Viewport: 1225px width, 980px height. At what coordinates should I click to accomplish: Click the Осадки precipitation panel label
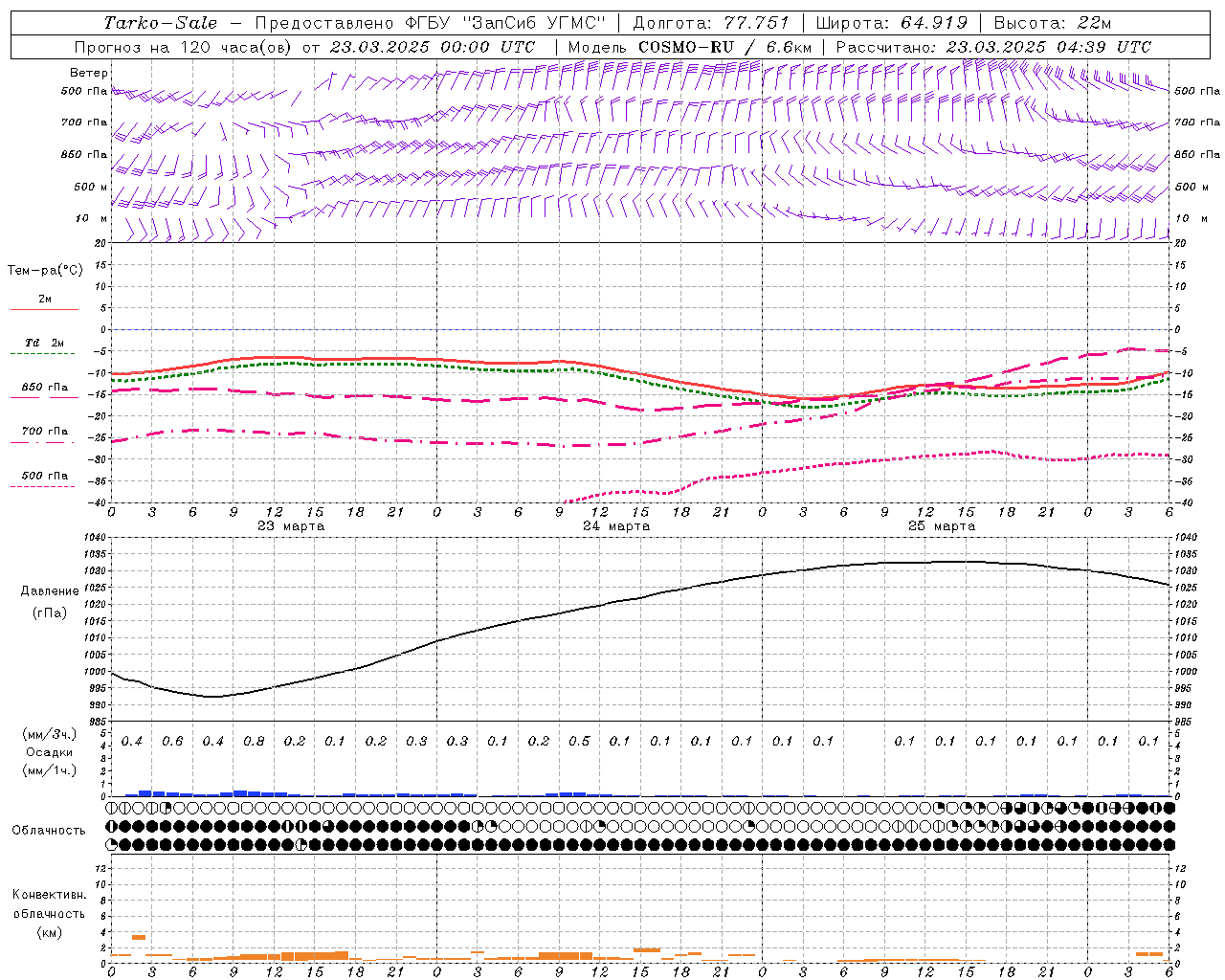pos(50,752)
